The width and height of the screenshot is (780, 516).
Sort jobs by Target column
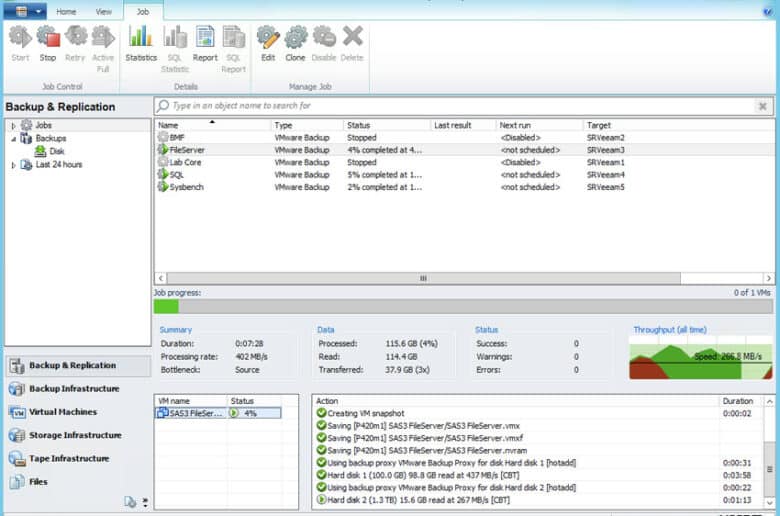coord(679,125)
